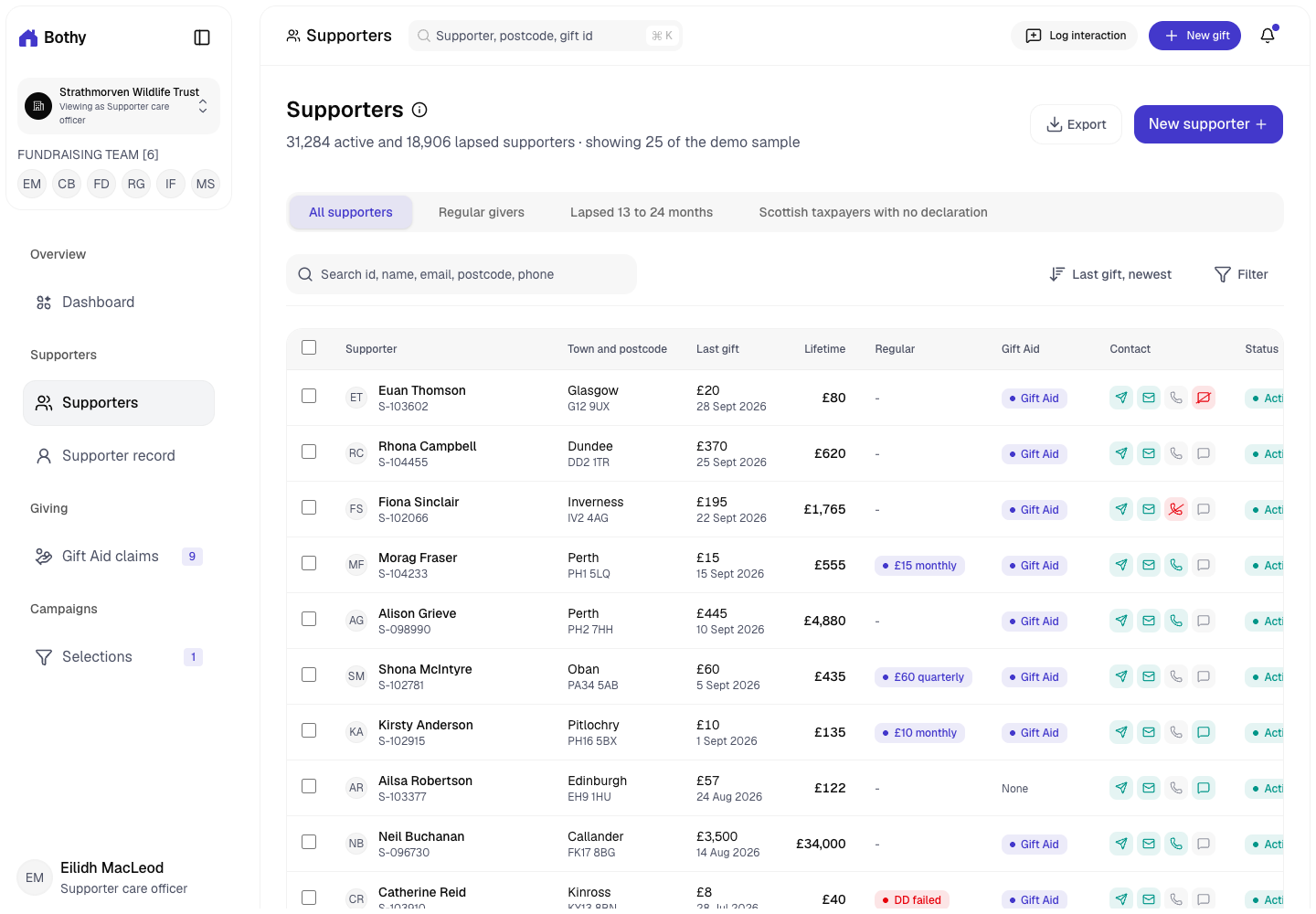Check the box for Neil Buchanan

click(309, 842)
